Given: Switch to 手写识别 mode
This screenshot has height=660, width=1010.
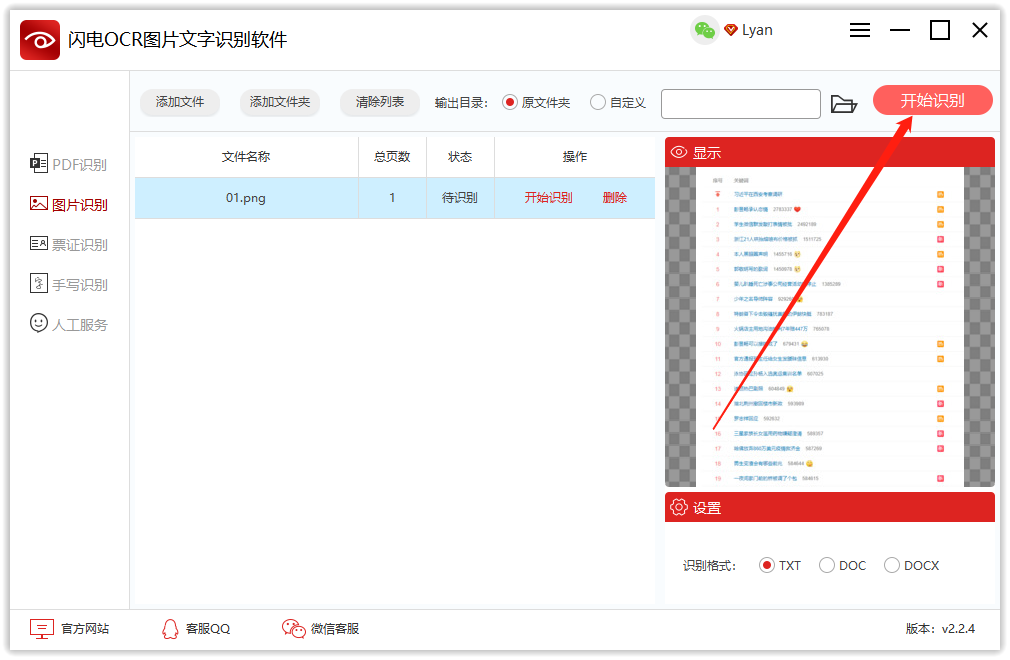Looking at the screenshot, I should [69, 284].
